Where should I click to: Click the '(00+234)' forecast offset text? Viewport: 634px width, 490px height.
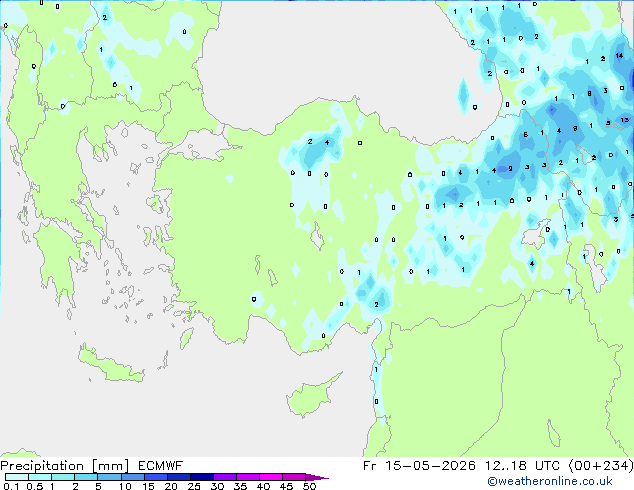coord(601,466)
